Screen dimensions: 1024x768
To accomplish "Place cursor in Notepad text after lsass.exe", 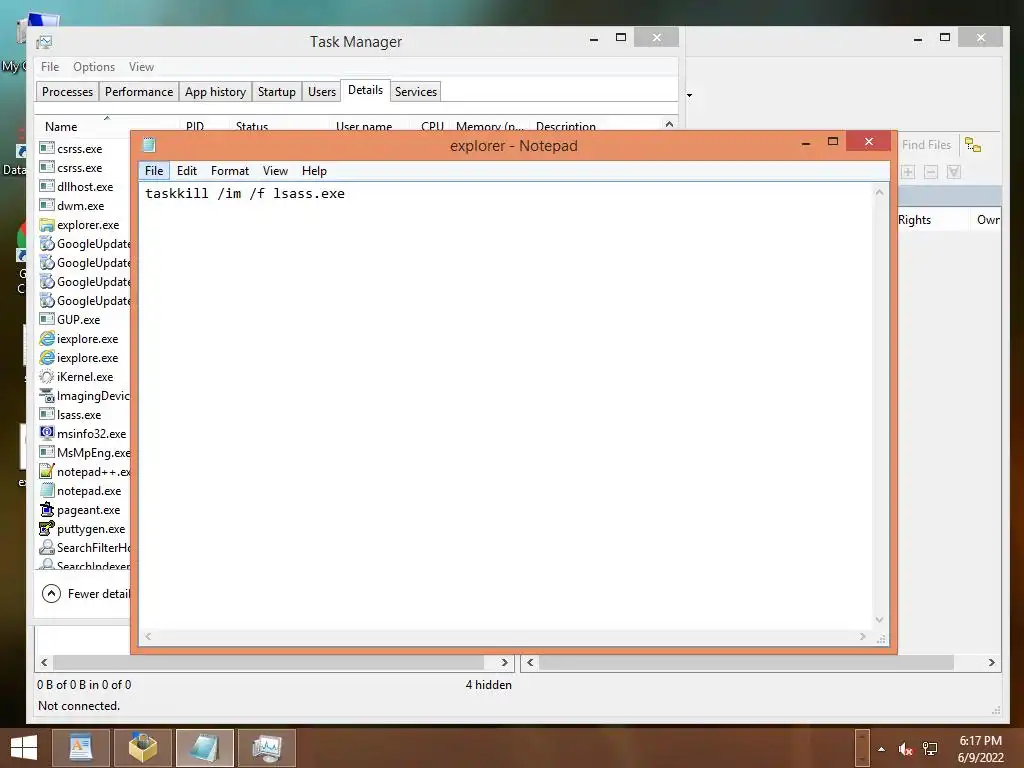I will (346, 193).
